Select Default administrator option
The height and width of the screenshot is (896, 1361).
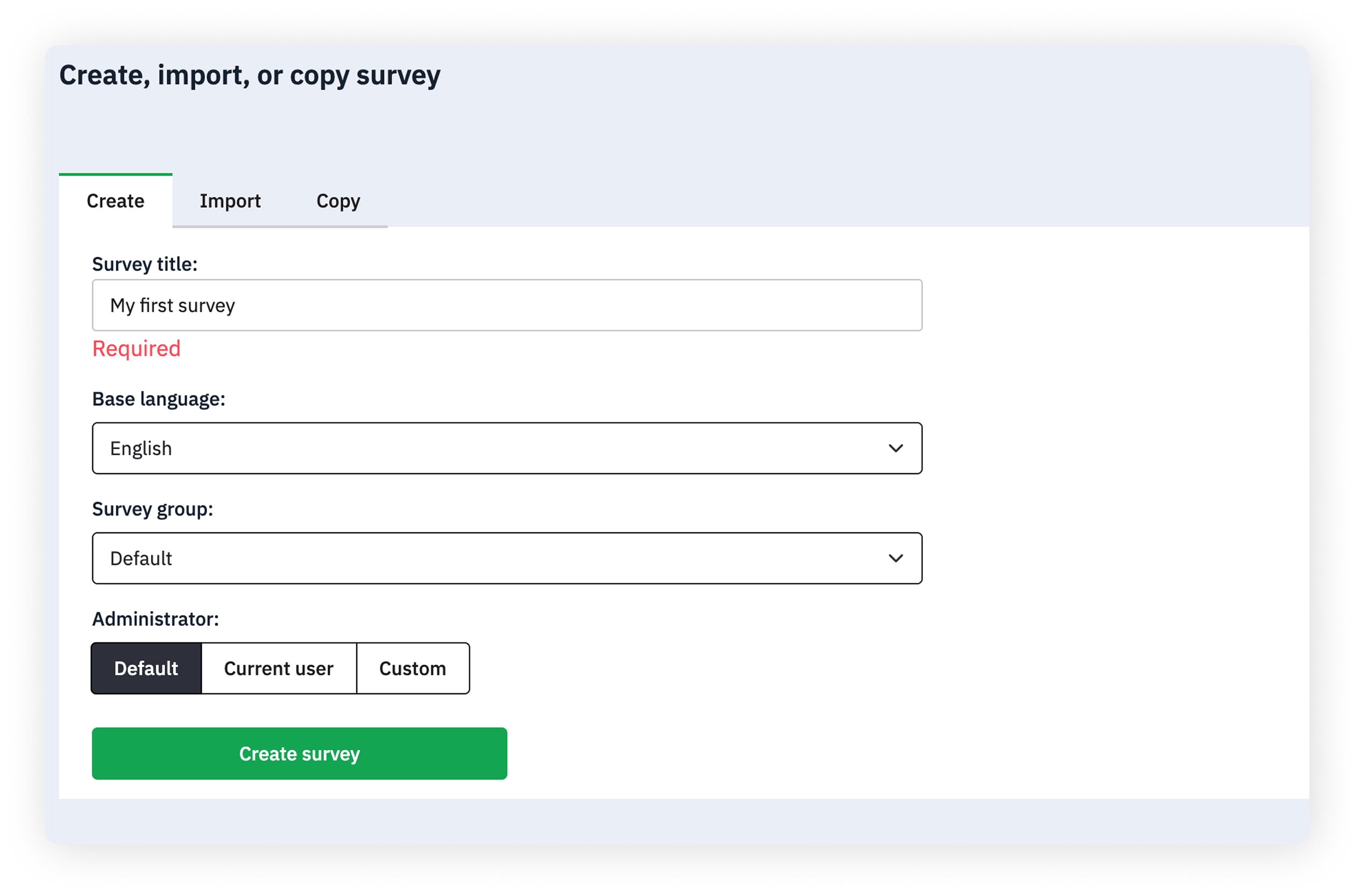click(x=146, y=668)
